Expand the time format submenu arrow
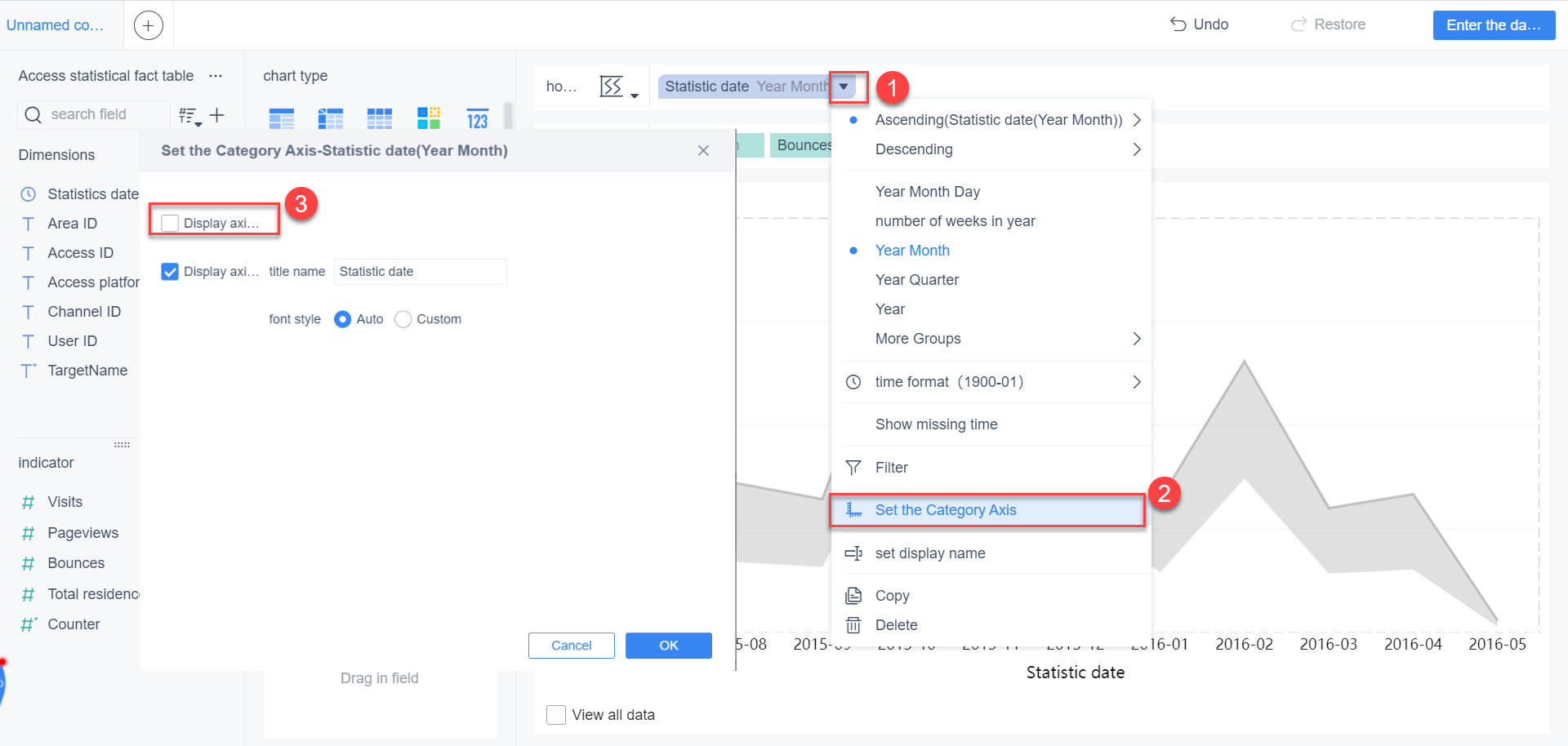 1136,382
